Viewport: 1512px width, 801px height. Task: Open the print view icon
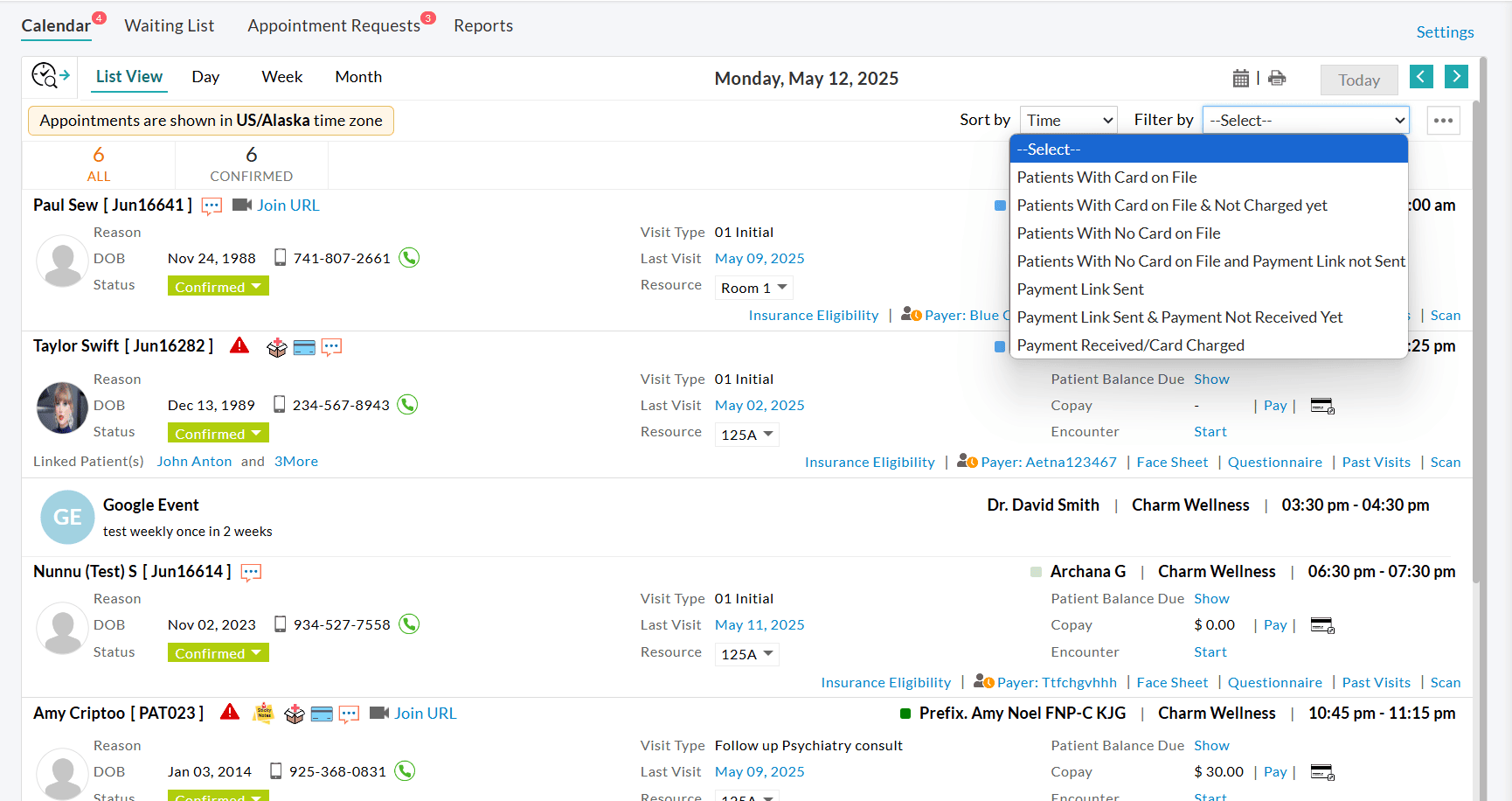[1277, 78]
